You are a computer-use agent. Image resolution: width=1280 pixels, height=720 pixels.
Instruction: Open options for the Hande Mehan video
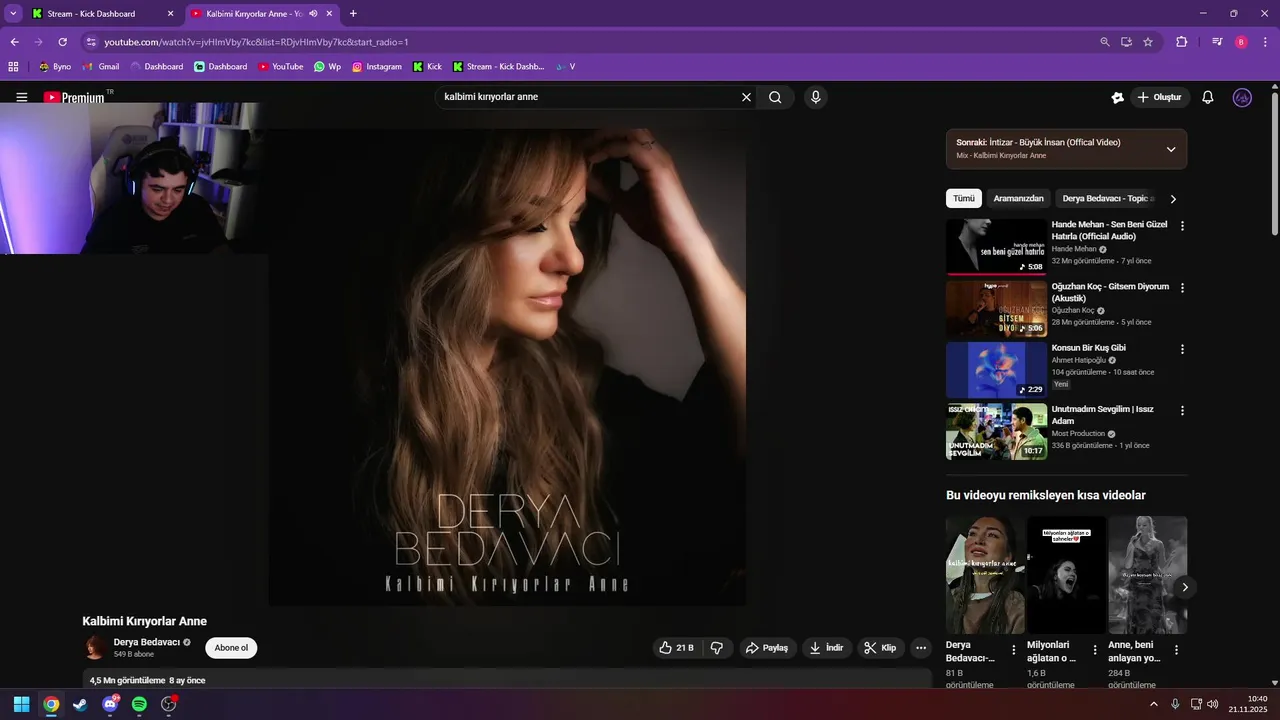pyautogui.click(x=1182, y=226)
